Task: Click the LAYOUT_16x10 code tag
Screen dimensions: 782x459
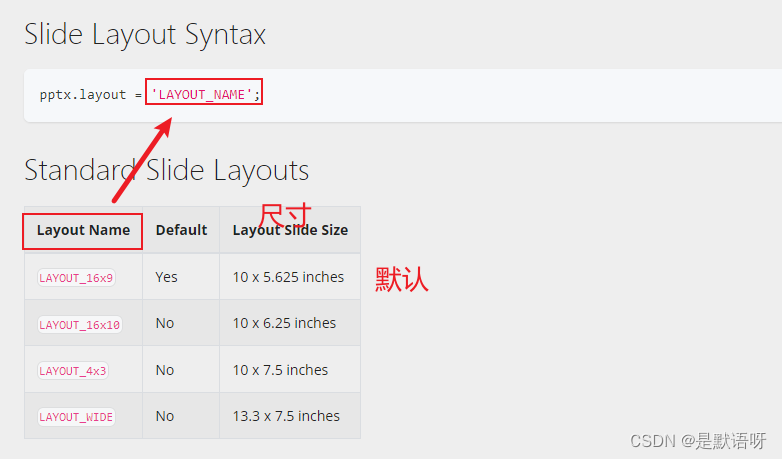Action: (80, 324)
